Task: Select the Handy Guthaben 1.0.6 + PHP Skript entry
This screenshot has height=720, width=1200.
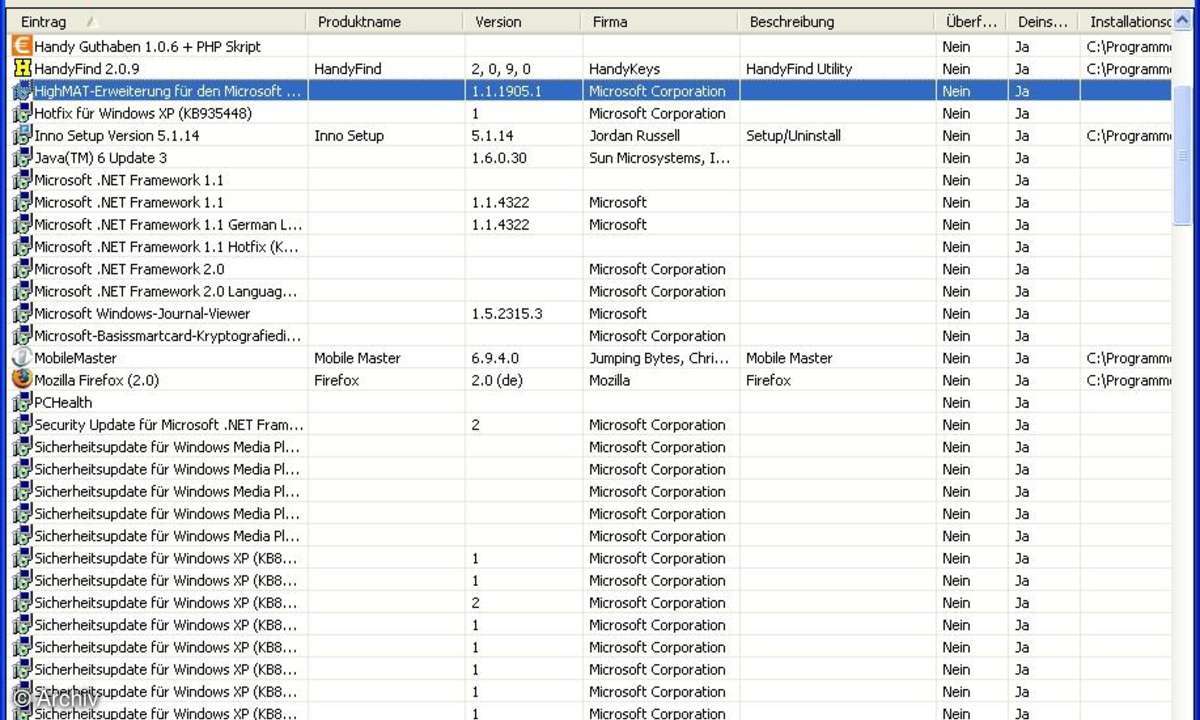Action: point(147,46)
